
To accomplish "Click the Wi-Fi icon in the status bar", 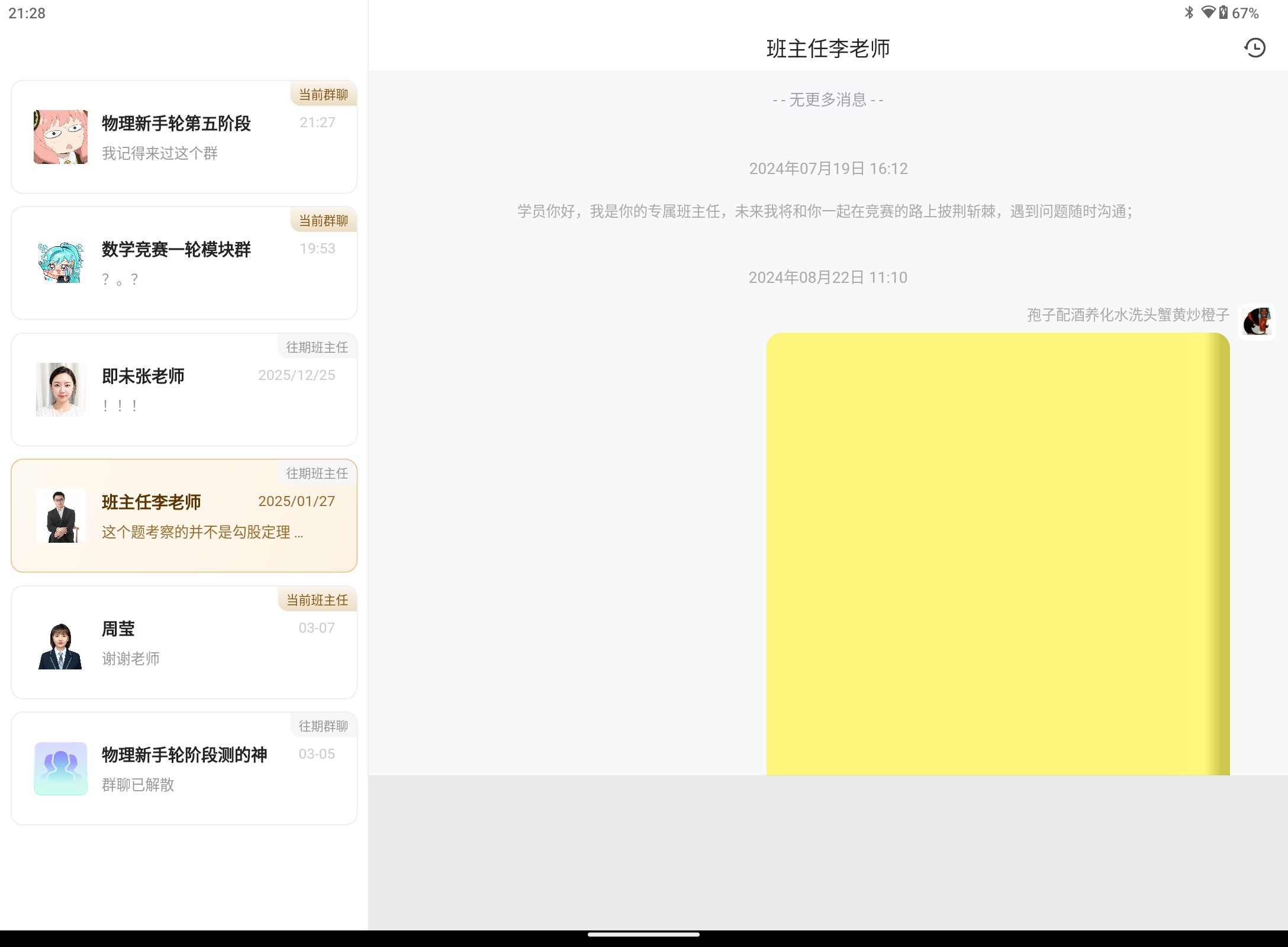I will coord(1209,12).
